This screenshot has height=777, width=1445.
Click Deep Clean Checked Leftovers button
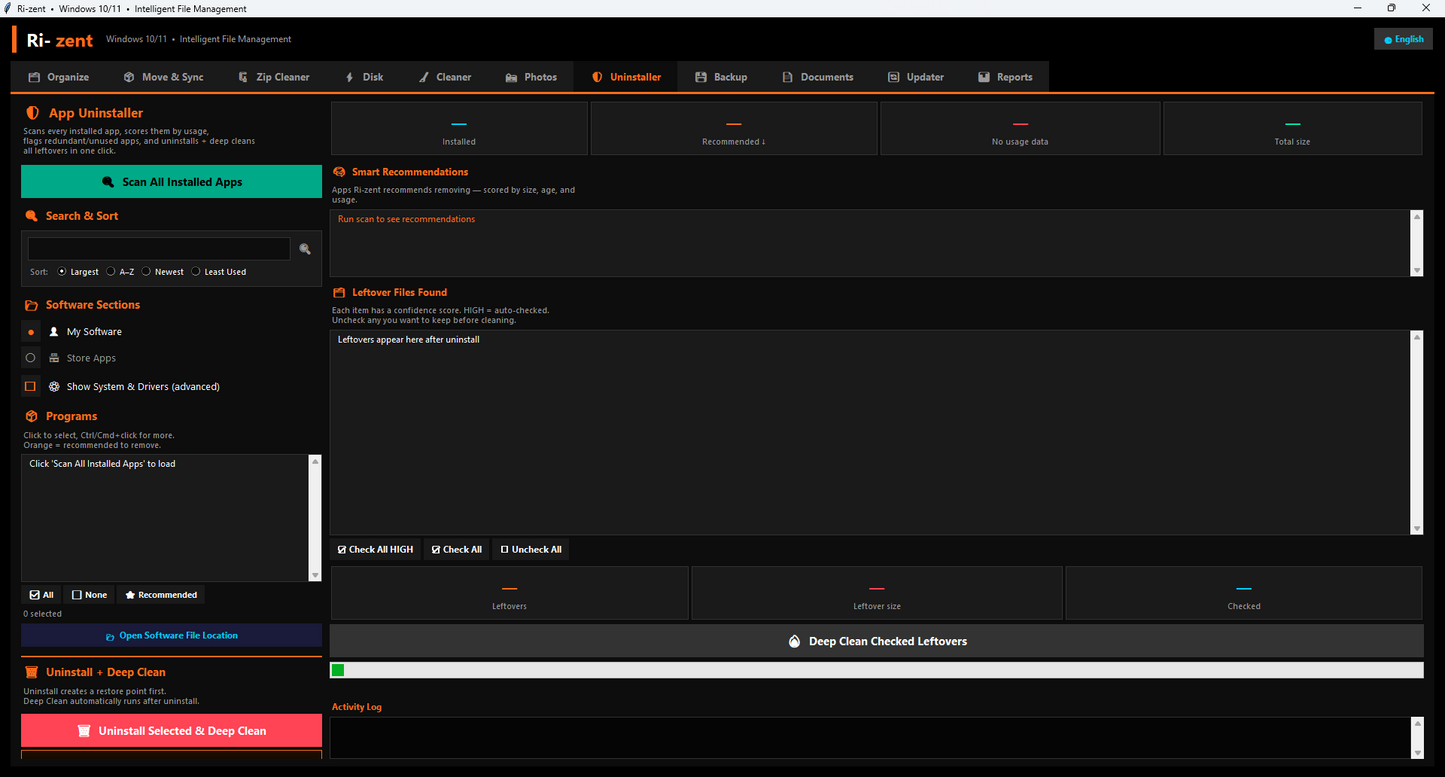[877, 641]
